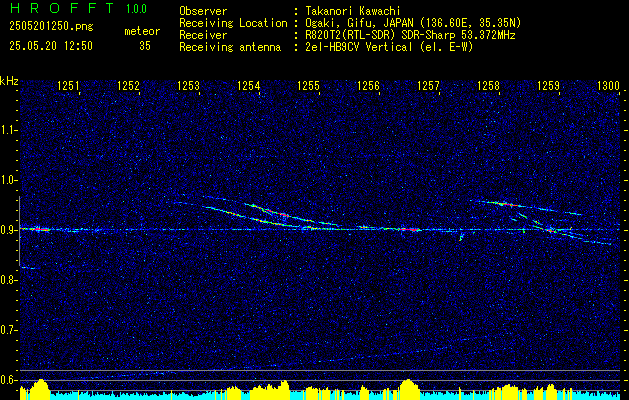
Task: Click meteor count 35
Action: coord(145,46)
